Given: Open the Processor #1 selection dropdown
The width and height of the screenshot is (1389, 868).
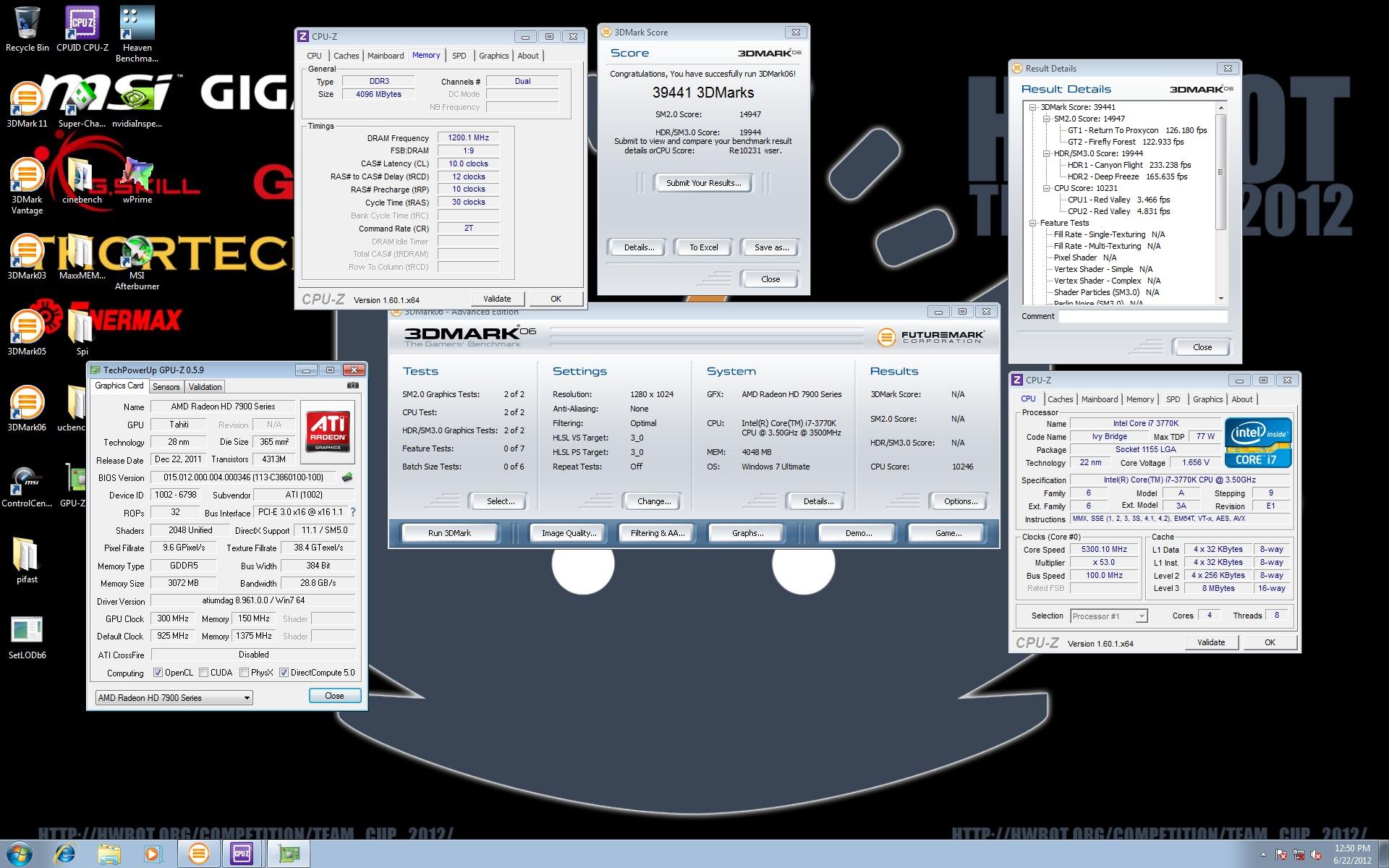Looking at the screenshot, I should [1108, 616].
